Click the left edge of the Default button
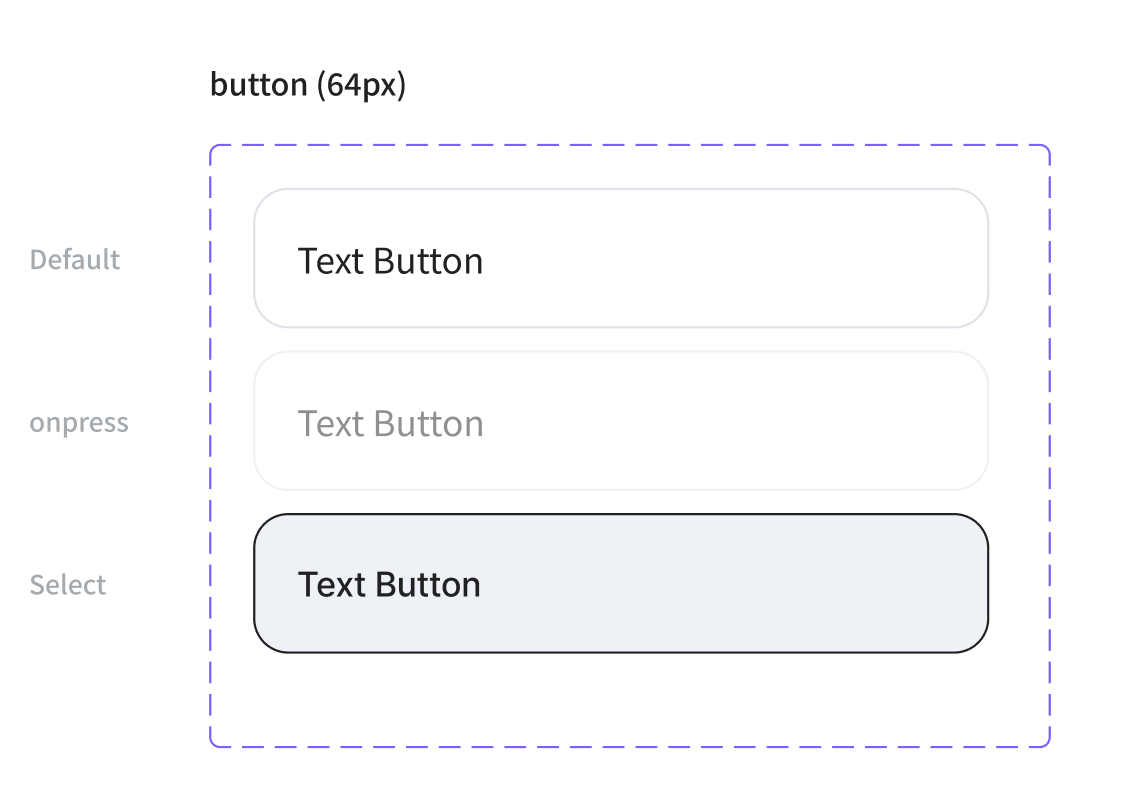The height and width of the screenshot is (812, 1132). [x=257, y=258]
